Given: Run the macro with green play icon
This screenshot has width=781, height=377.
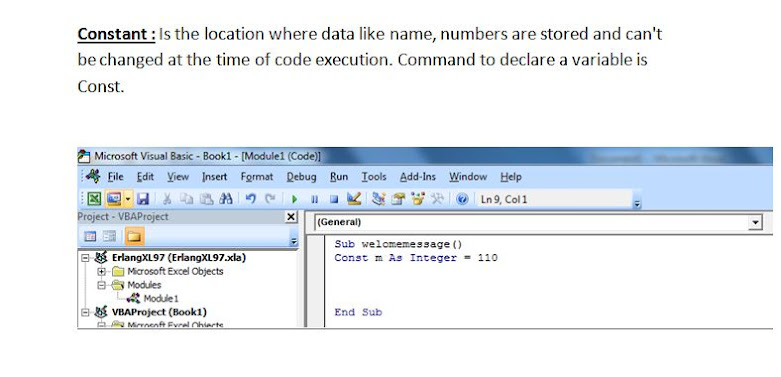Looking at the screenshot, I should 294,200.
